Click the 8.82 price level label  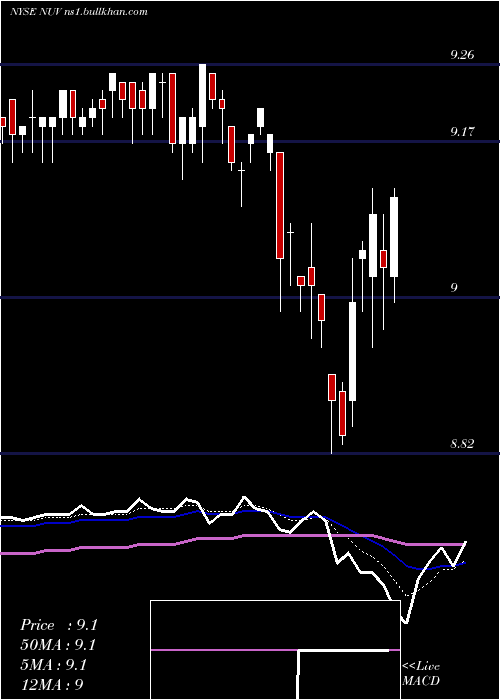(462, 444)
